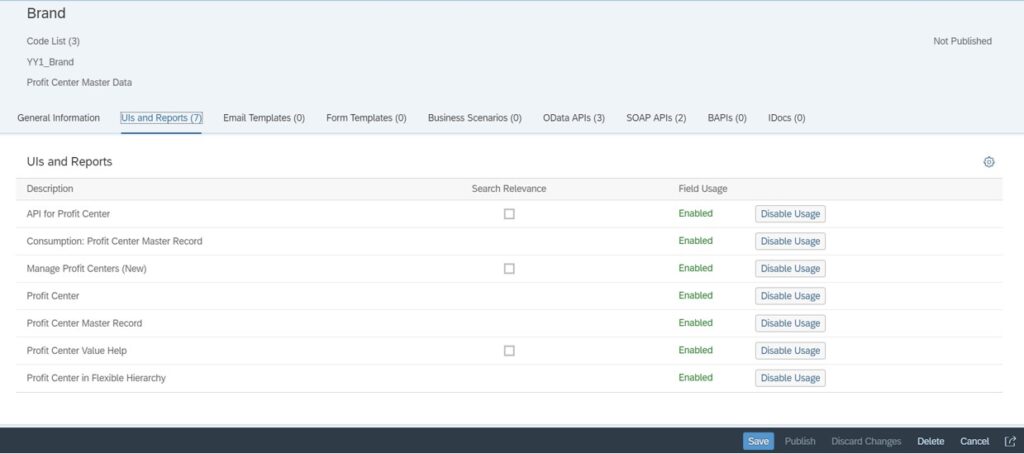
Task: Select the OData APIs (3) tab
Action: pyautogui.click(x=573, y=118)
